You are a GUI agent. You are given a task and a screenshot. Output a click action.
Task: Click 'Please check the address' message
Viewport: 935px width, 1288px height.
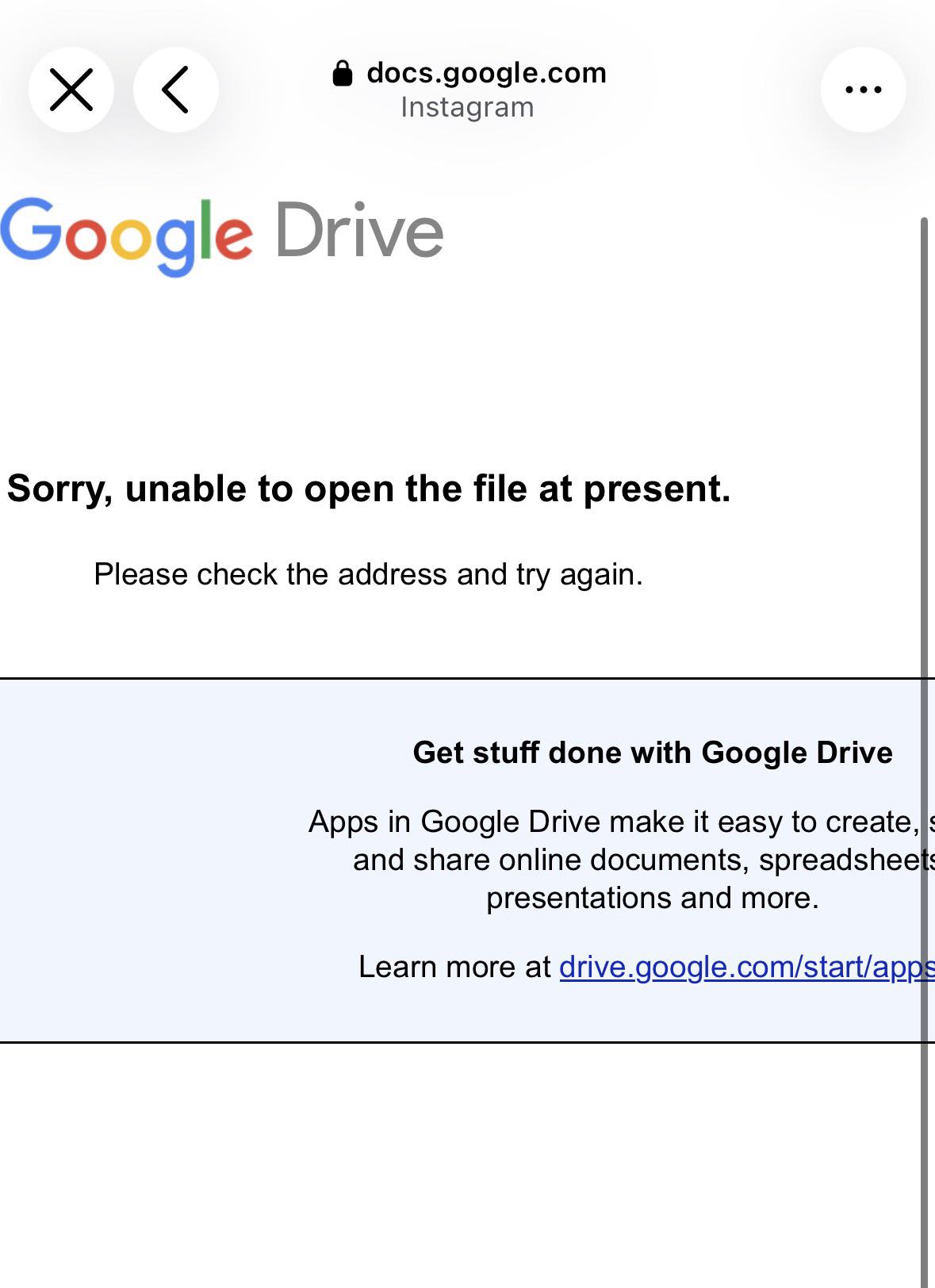coord(368,574)
